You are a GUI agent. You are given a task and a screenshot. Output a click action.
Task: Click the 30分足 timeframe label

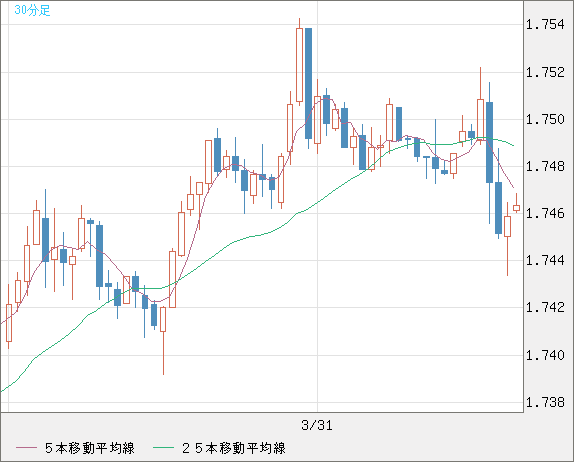coord(32,10)
